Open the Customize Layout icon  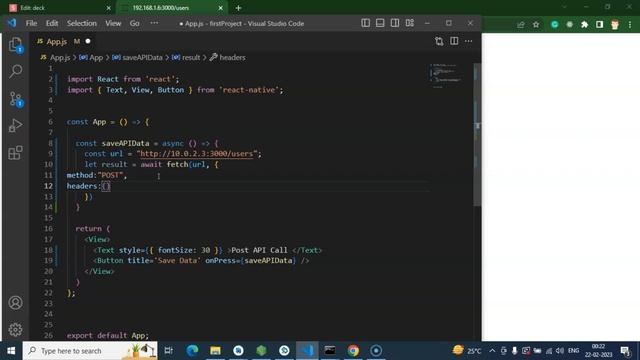(410, 23)
